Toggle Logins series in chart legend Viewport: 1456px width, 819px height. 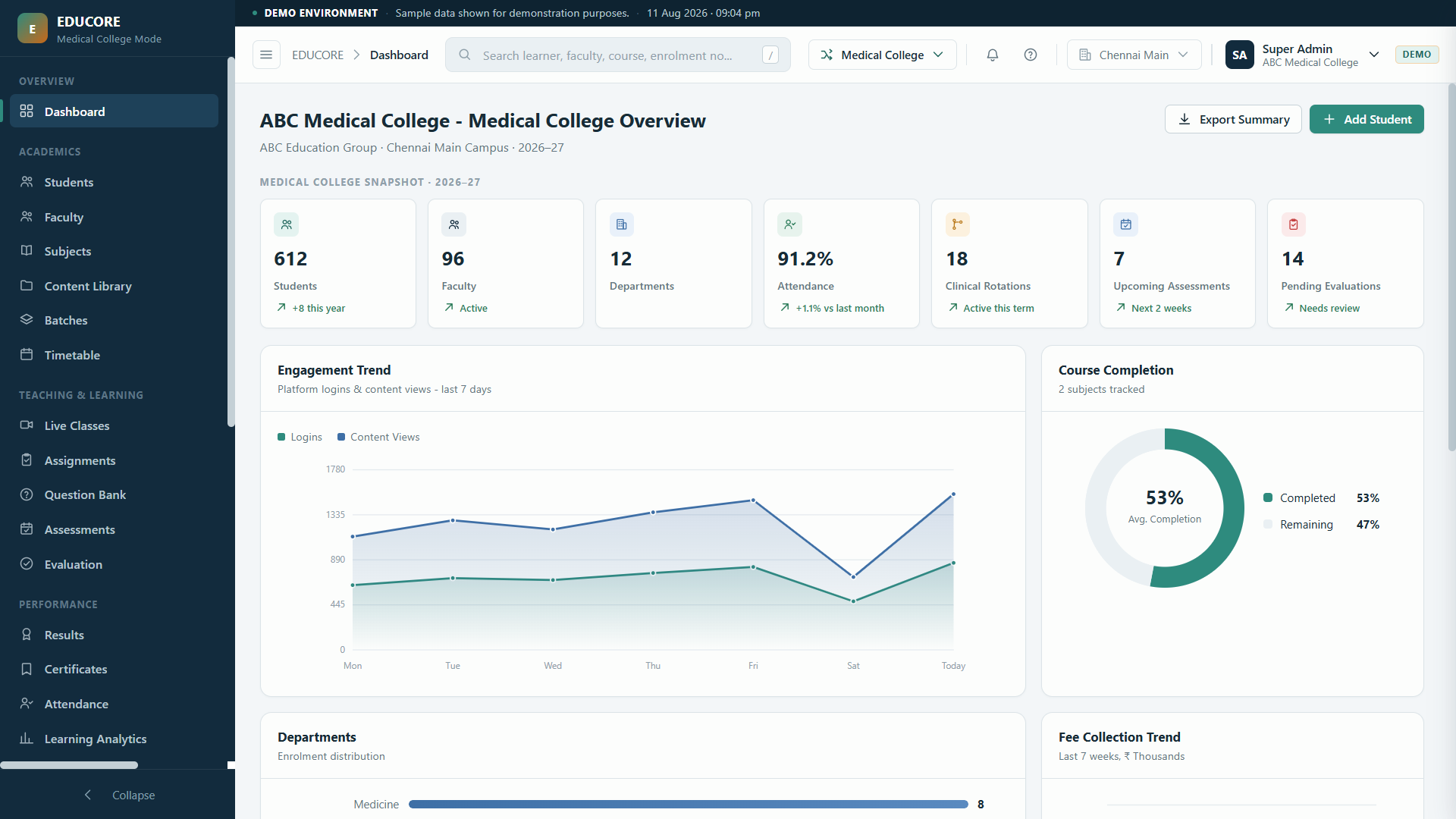click(x=300, y=437)
